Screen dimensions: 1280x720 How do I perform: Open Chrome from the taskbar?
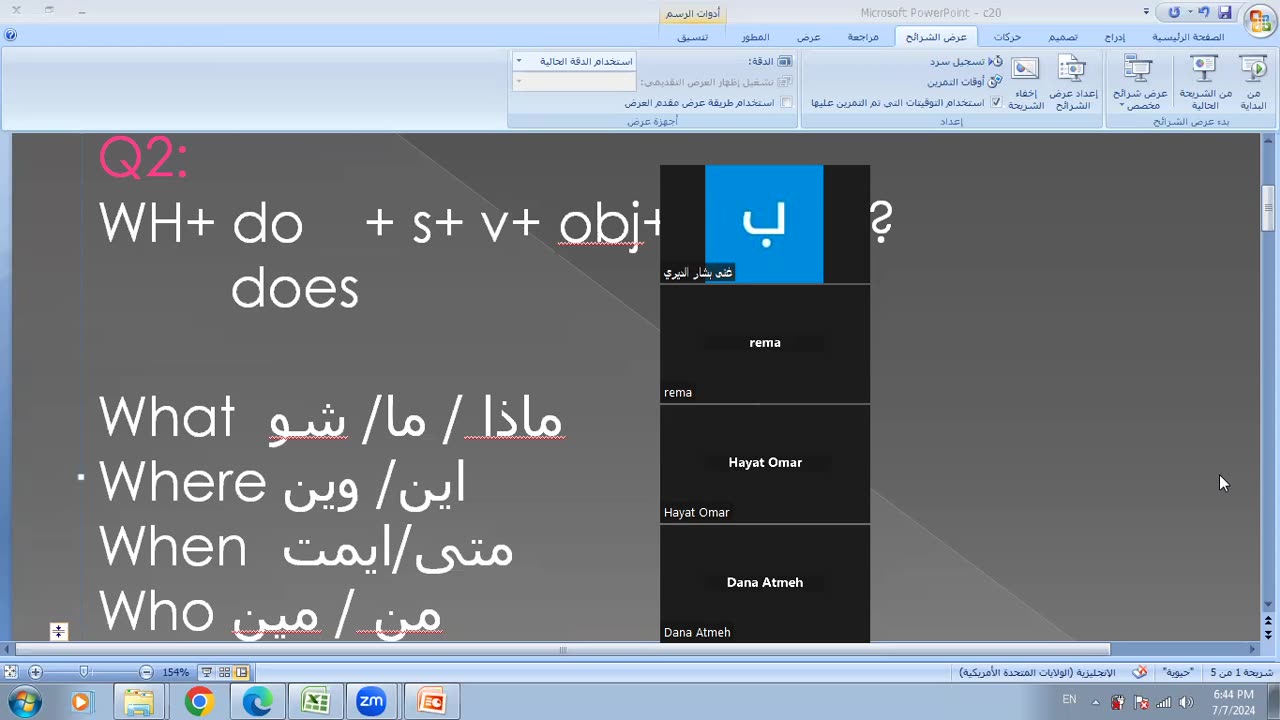click(199, 702)
